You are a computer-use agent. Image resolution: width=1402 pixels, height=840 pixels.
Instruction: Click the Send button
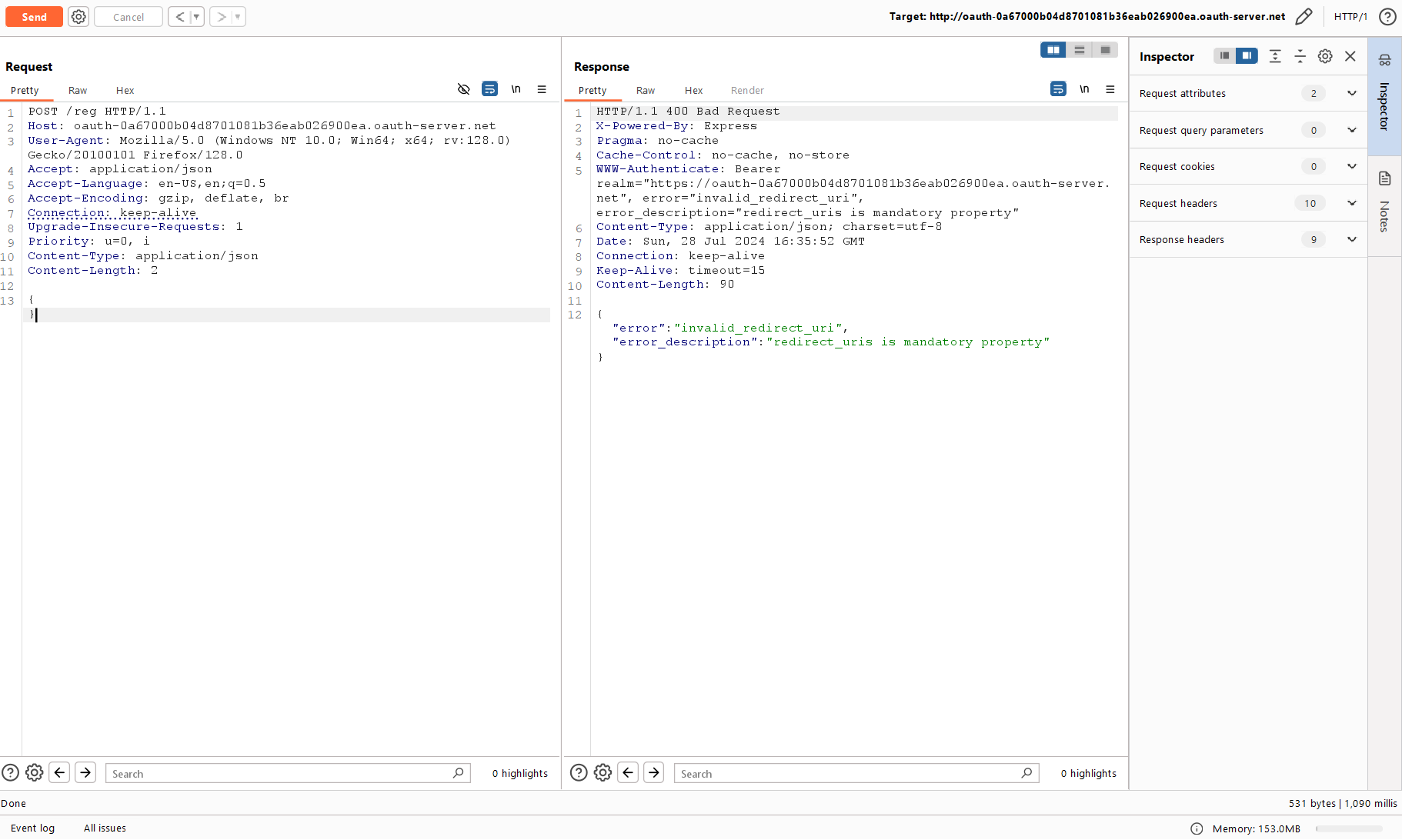(34, 17)
